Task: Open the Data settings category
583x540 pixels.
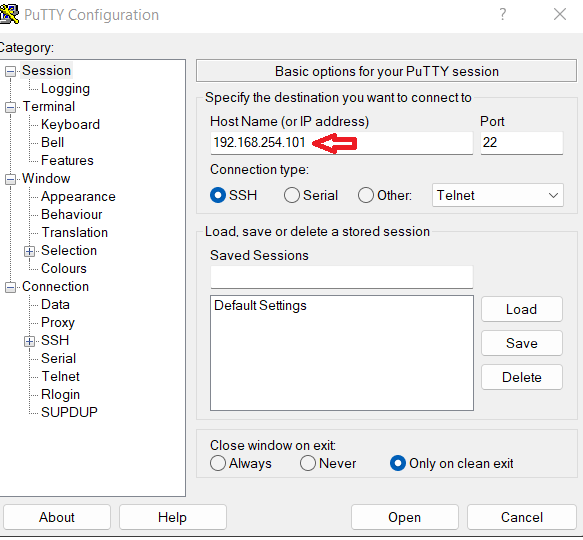Action: (55, 305)
